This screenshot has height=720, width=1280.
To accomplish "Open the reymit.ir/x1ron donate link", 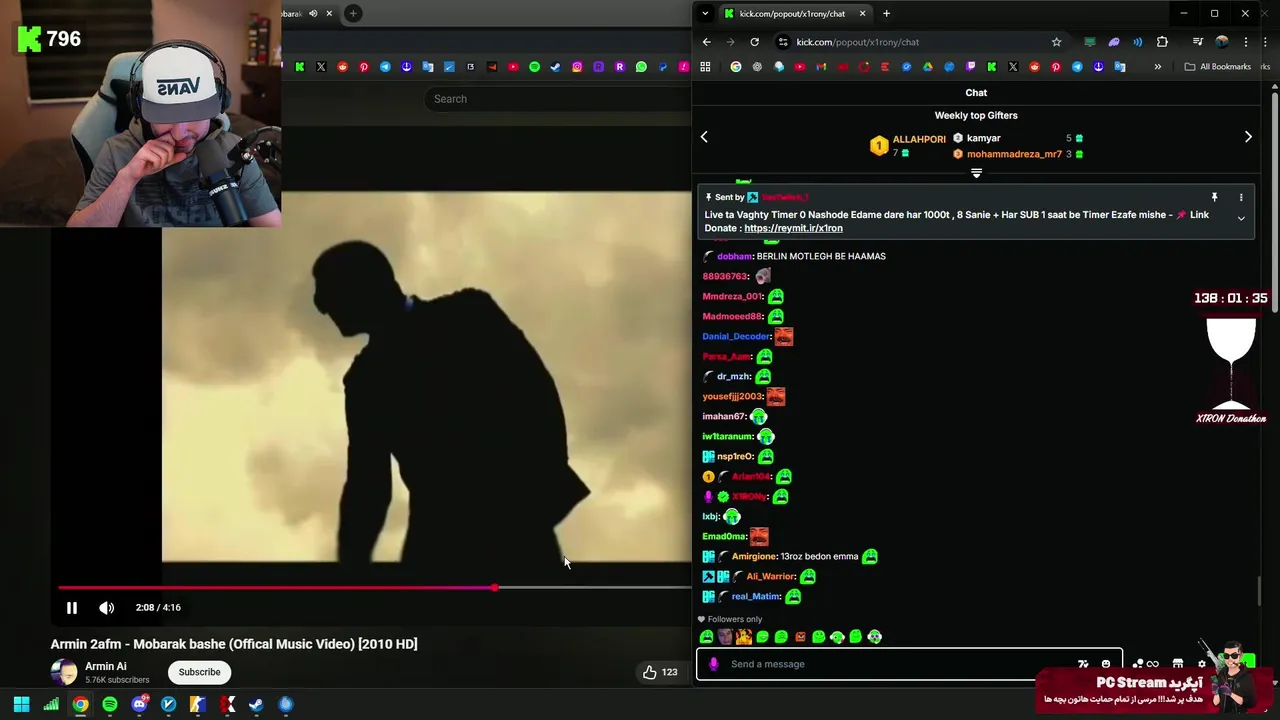I will (x=793, y=228).
